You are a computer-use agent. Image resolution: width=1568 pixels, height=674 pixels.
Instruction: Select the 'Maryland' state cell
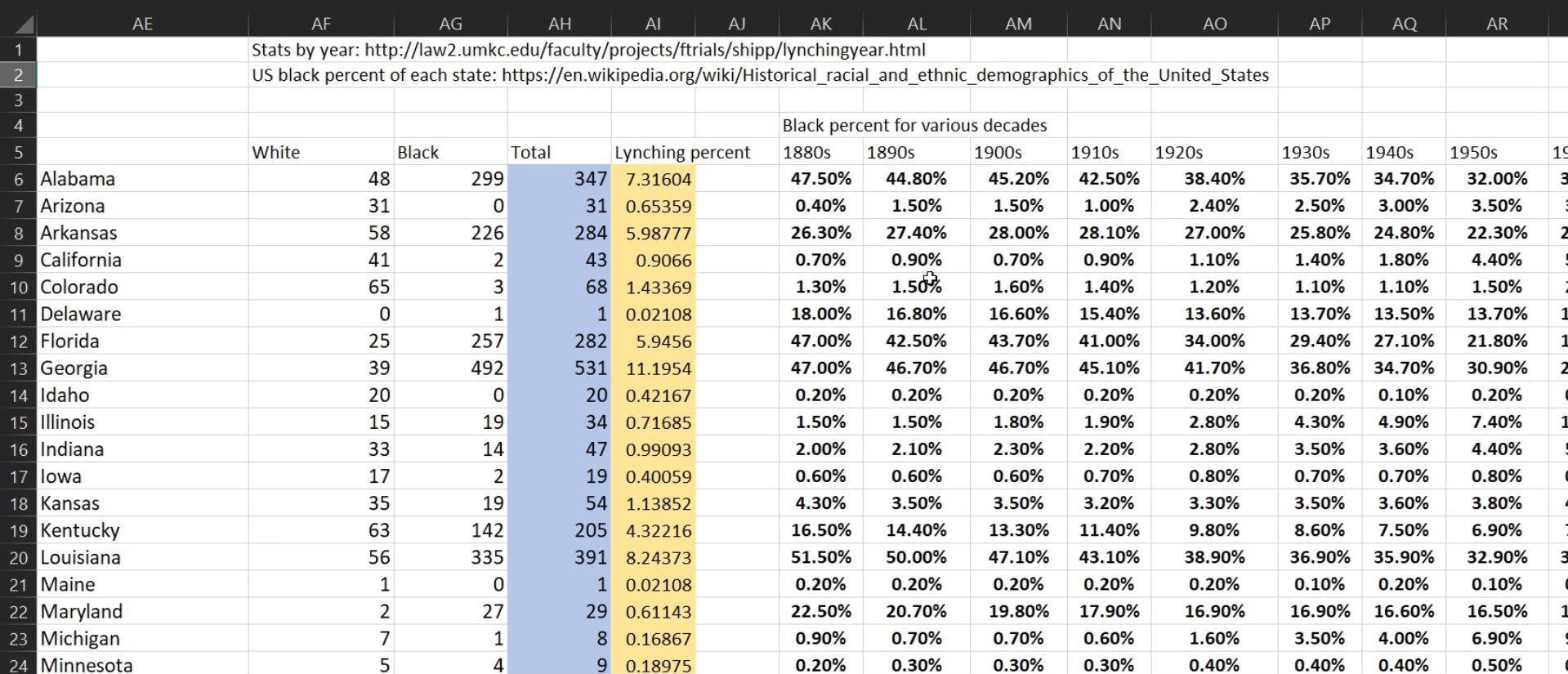click(142, 612)
